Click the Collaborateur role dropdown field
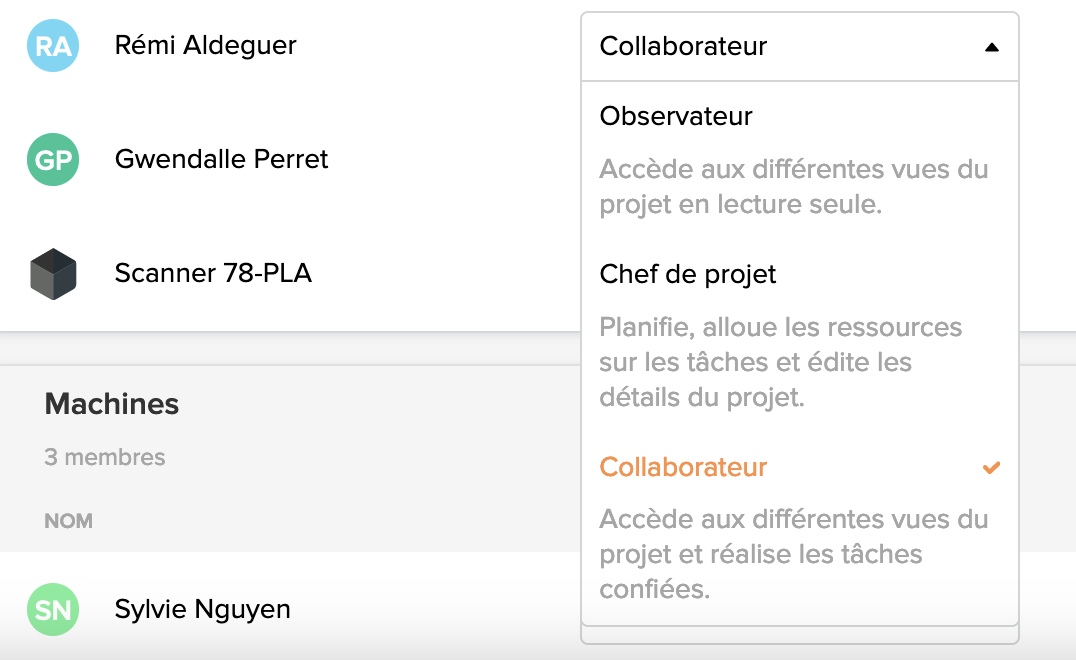 pos(799,47)
